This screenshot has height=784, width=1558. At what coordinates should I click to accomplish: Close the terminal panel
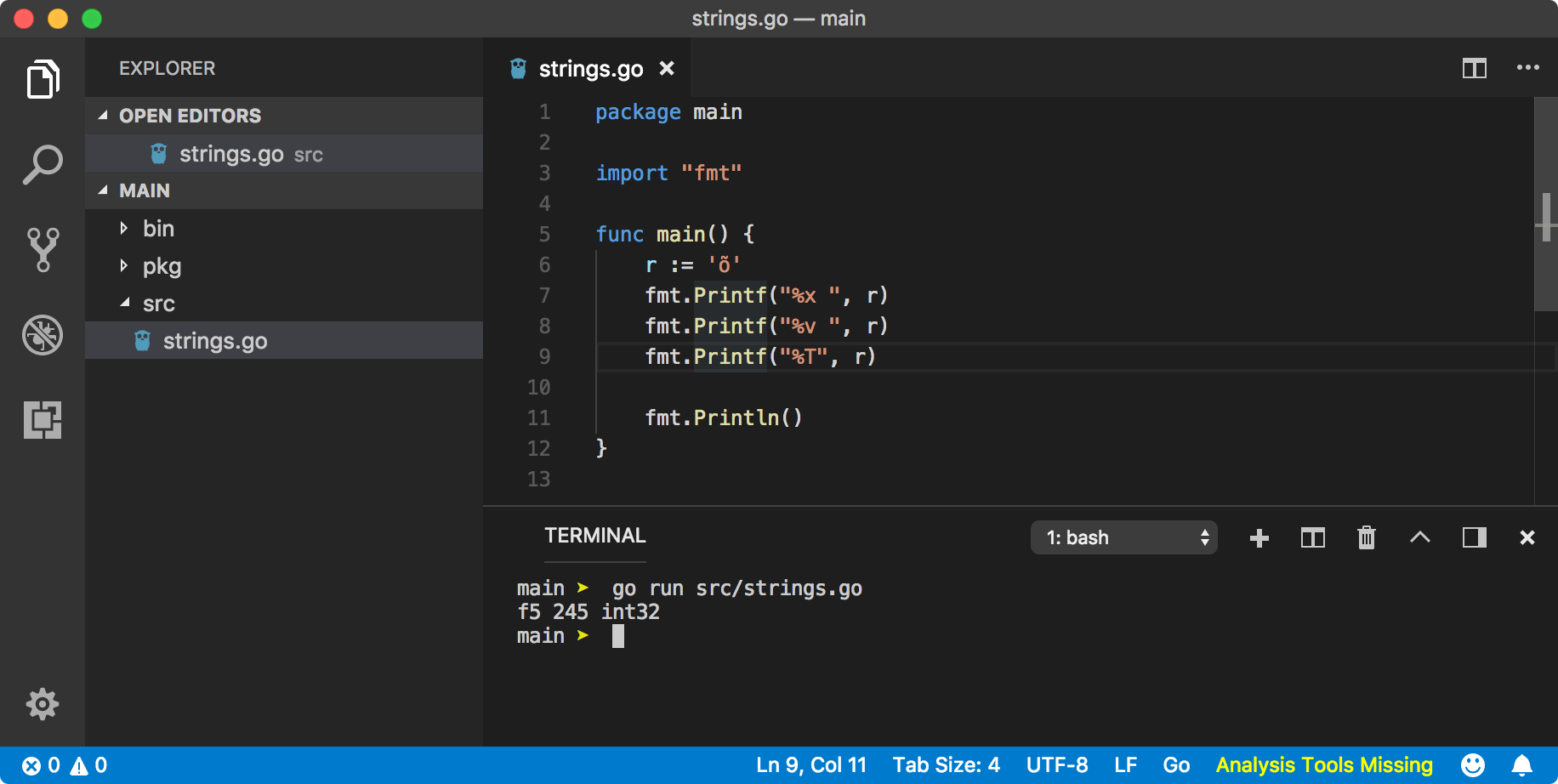click(1527, 537)
